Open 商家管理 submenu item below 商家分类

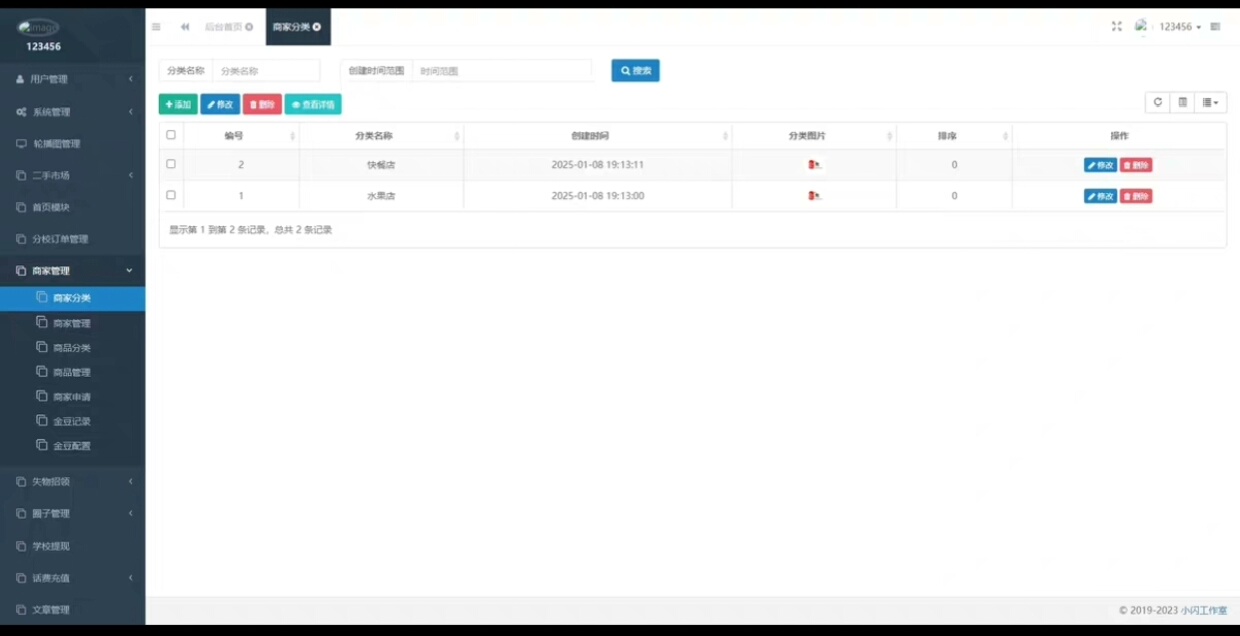pos(72,323)
